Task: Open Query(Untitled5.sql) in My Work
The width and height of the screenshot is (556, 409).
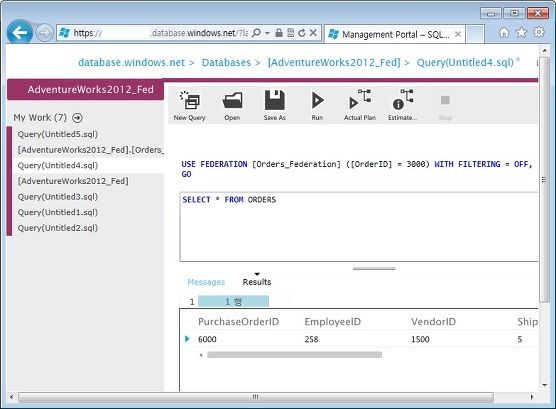Action: [57, 134]
